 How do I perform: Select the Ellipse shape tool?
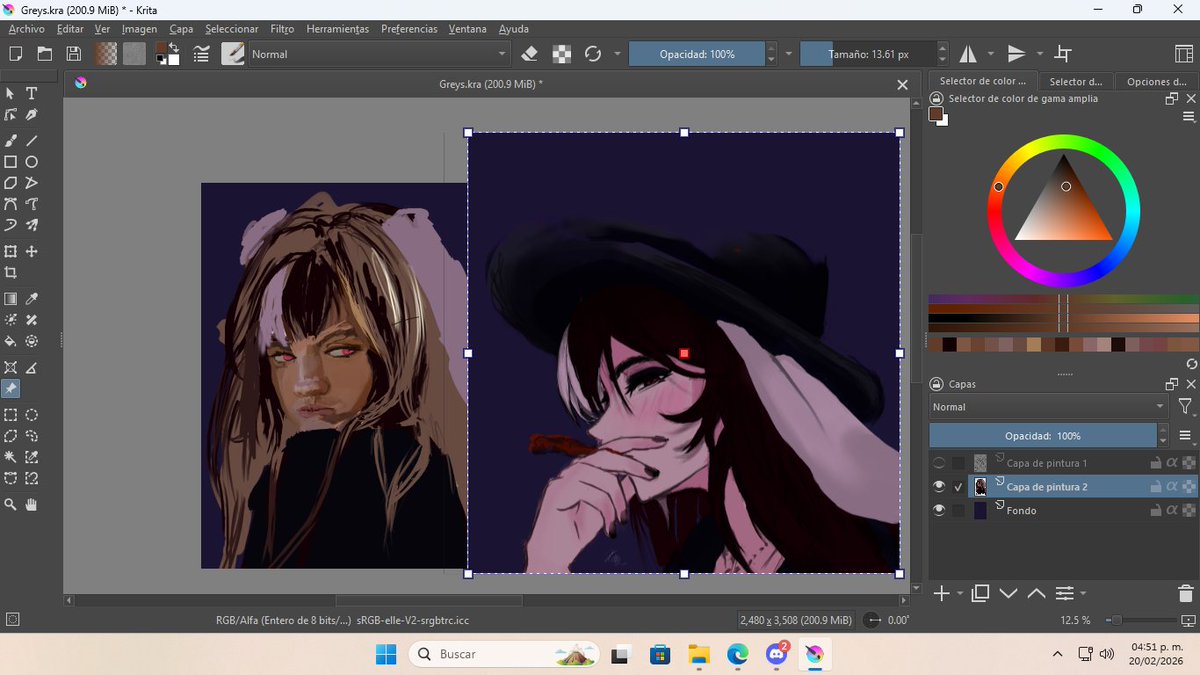pos(31,162)
